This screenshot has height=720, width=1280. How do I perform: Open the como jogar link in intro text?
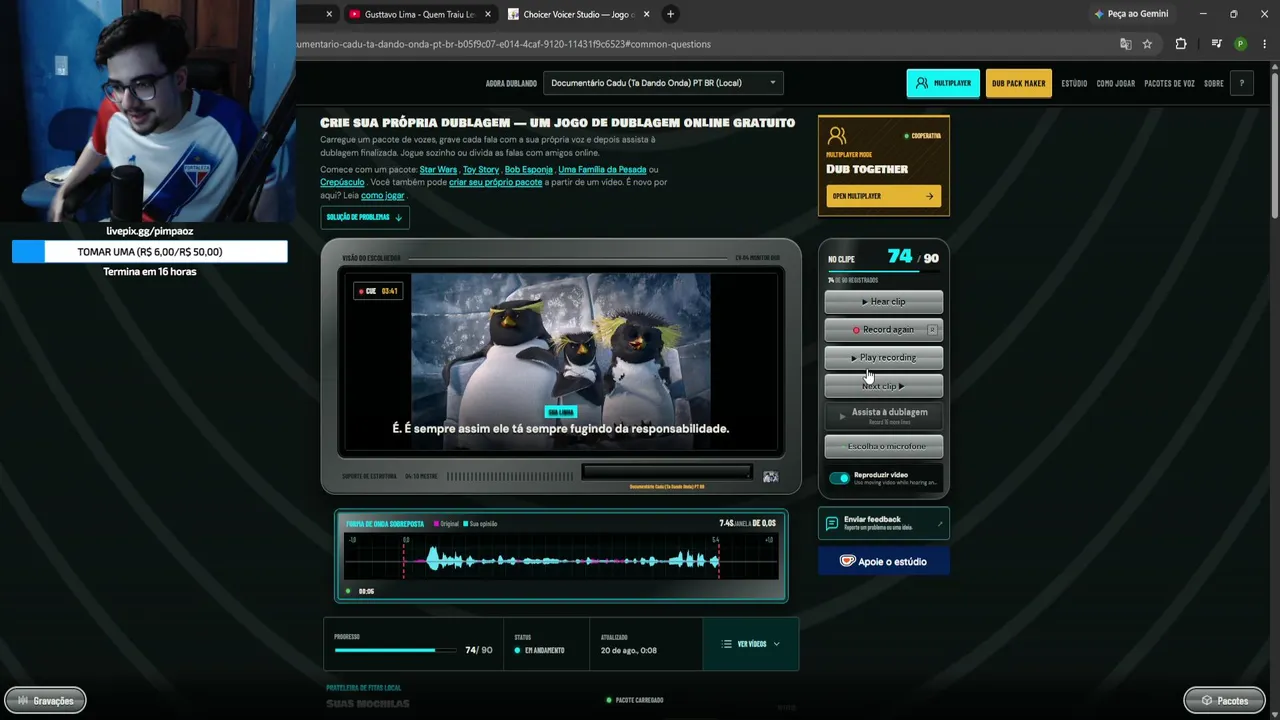coord(383,195)
